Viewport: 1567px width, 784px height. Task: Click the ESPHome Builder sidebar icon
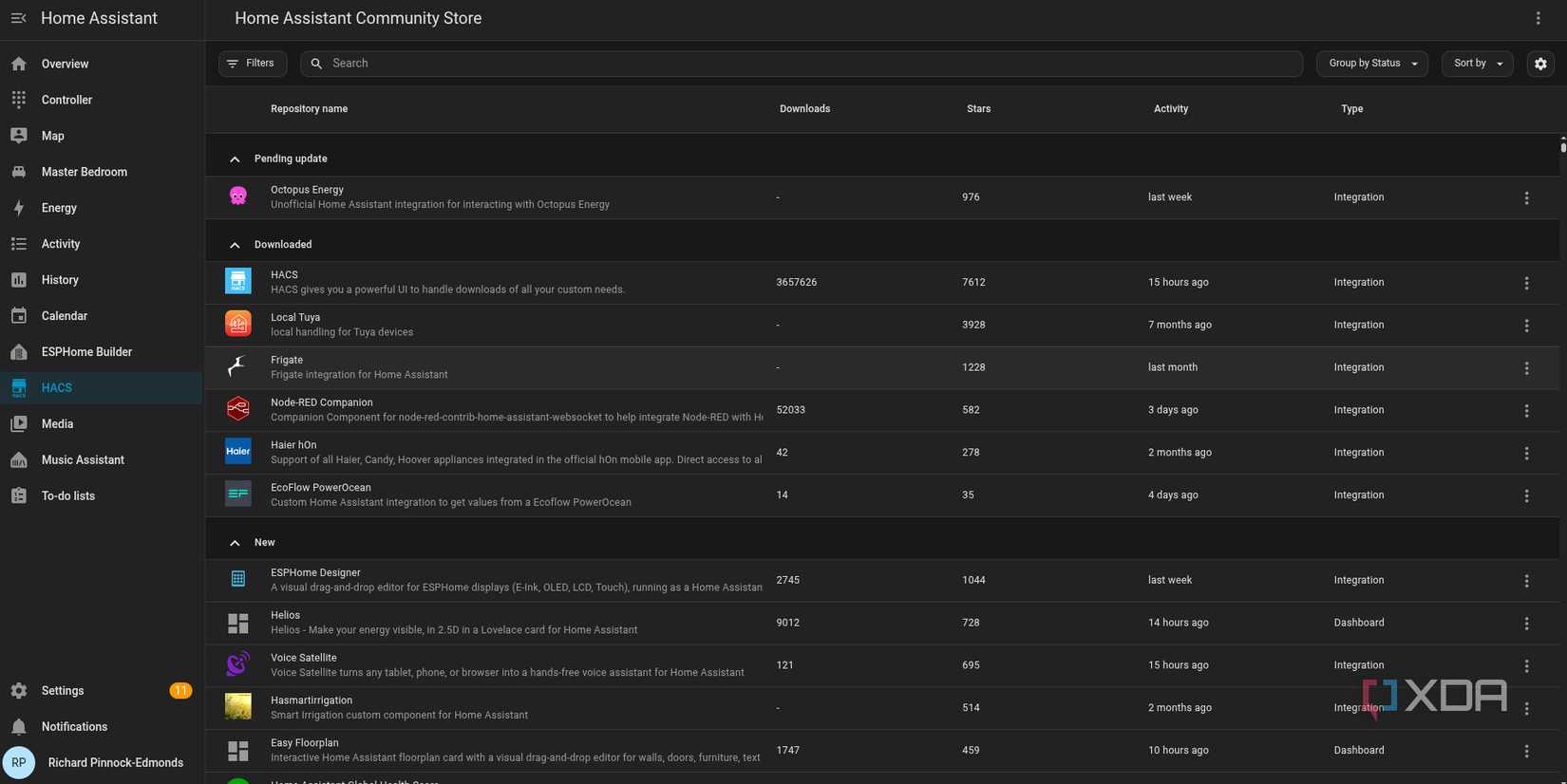coord(19,352)
